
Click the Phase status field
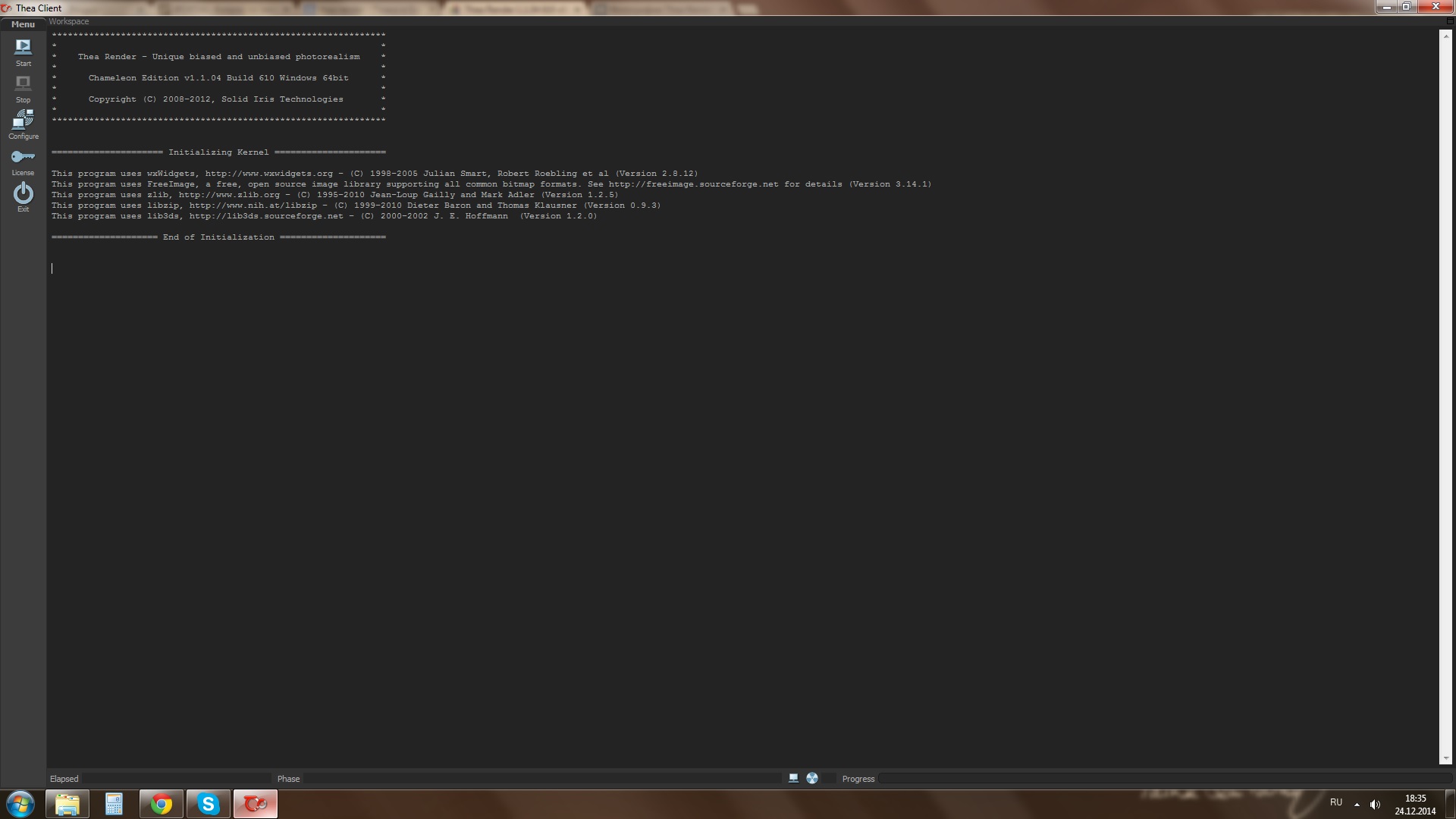[542, 778]
